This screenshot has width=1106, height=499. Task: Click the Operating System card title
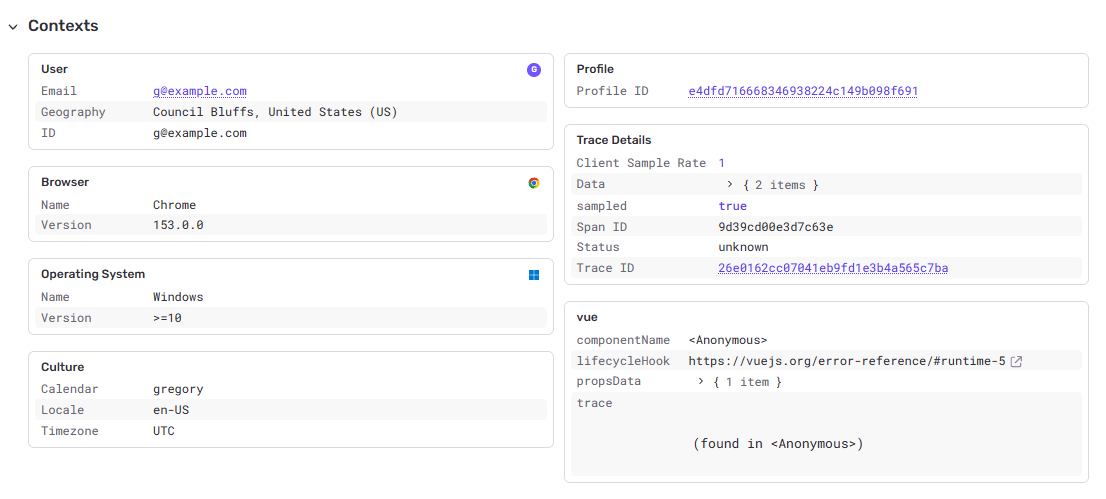[x=93, y=275]
